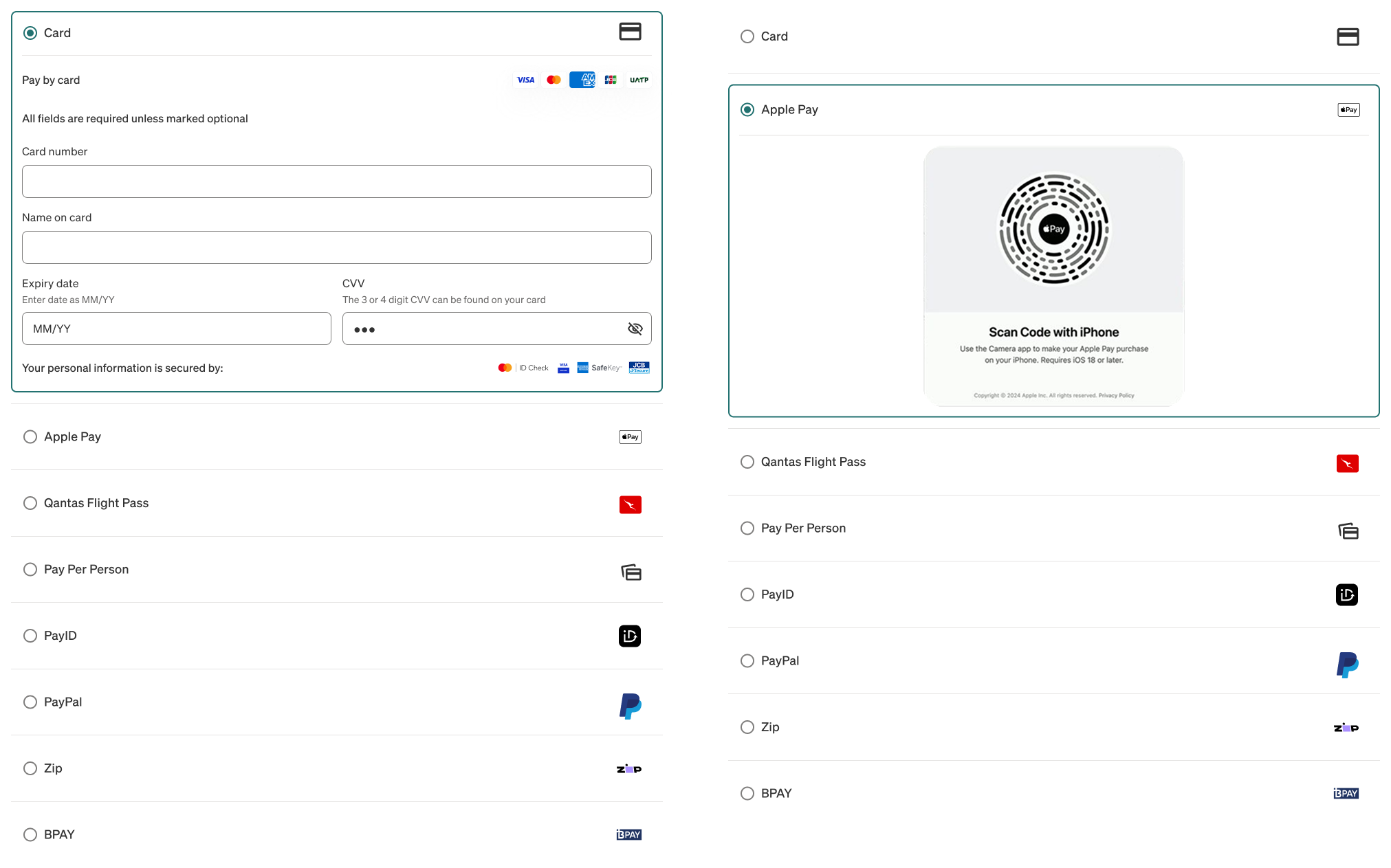Select PayPal radio button in left panel
The width and height of the screenshot is (1391, 868).
click(x=30, y=702)
